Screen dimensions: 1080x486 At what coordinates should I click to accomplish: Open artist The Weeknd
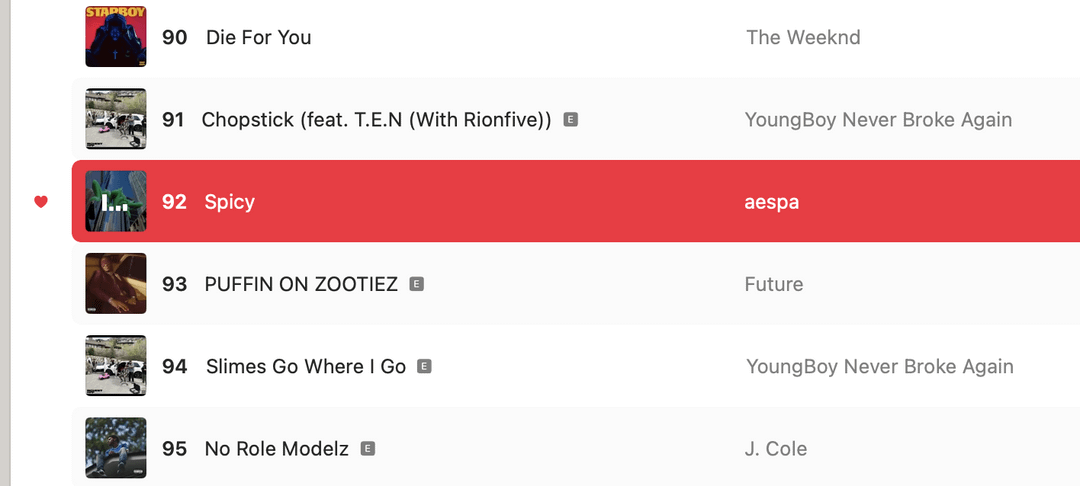pyautogui.click(x=803, y=38)
